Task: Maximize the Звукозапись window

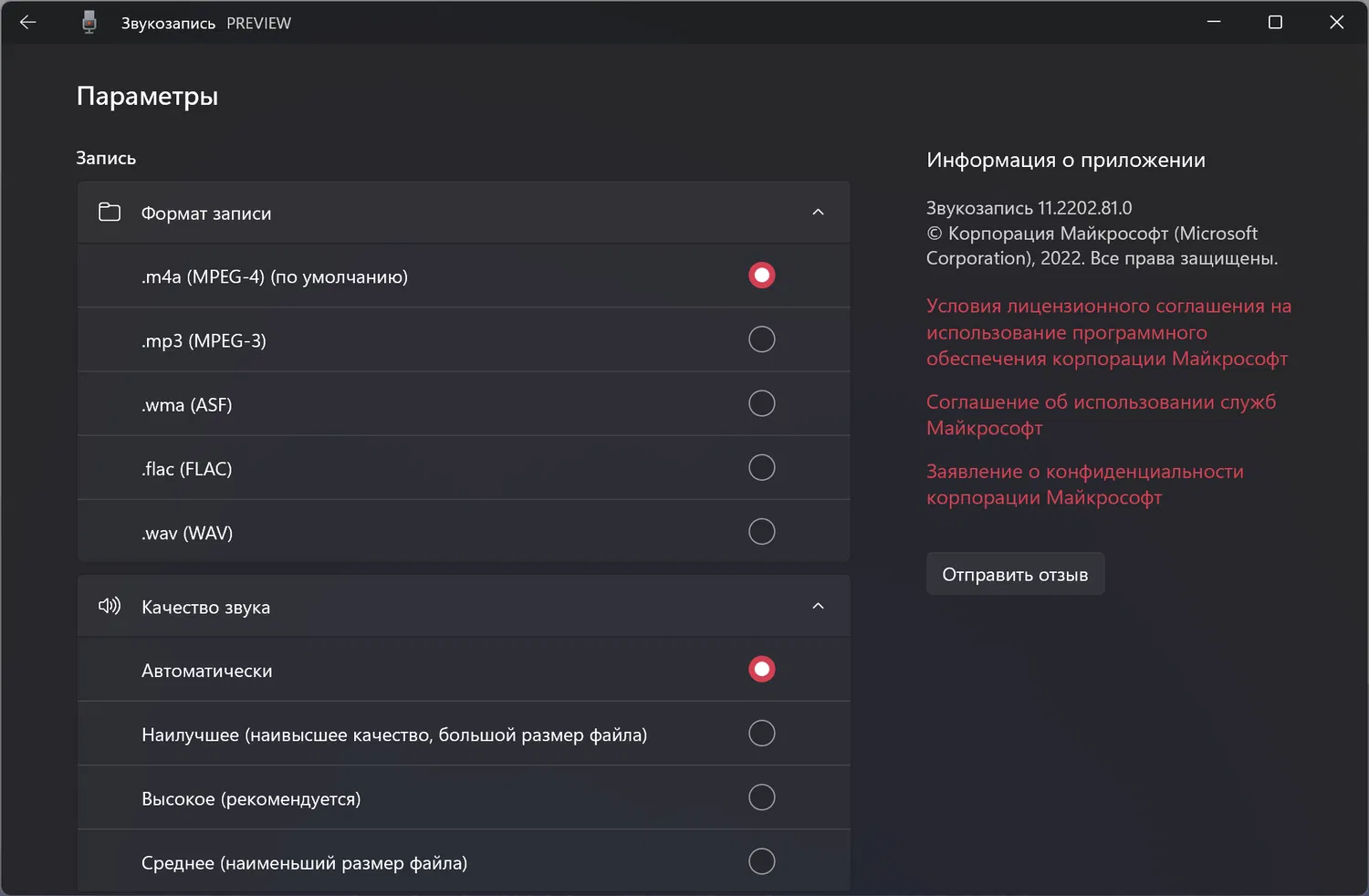Action: click(x=1275, y=23)
